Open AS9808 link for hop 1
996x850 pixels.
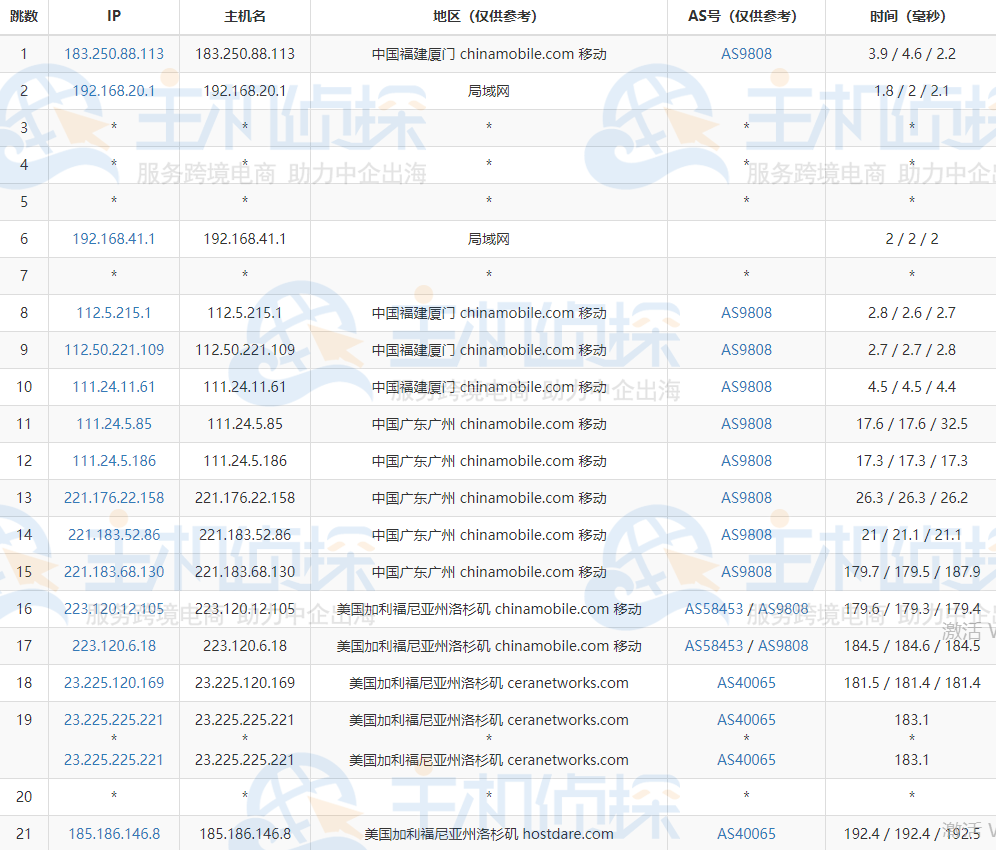point(746,53)
